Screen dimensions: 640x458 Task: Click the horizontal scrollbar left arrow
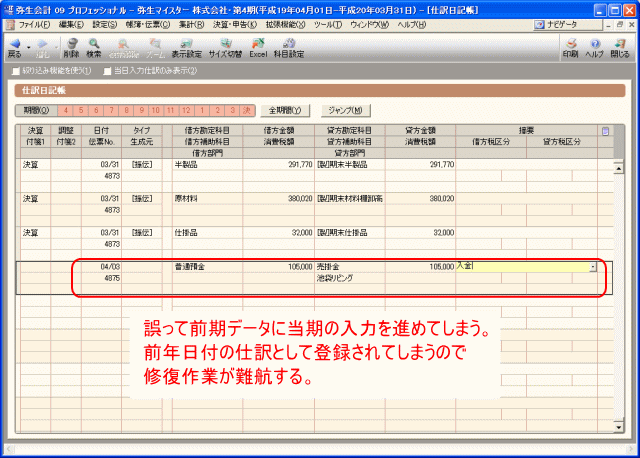10,449
